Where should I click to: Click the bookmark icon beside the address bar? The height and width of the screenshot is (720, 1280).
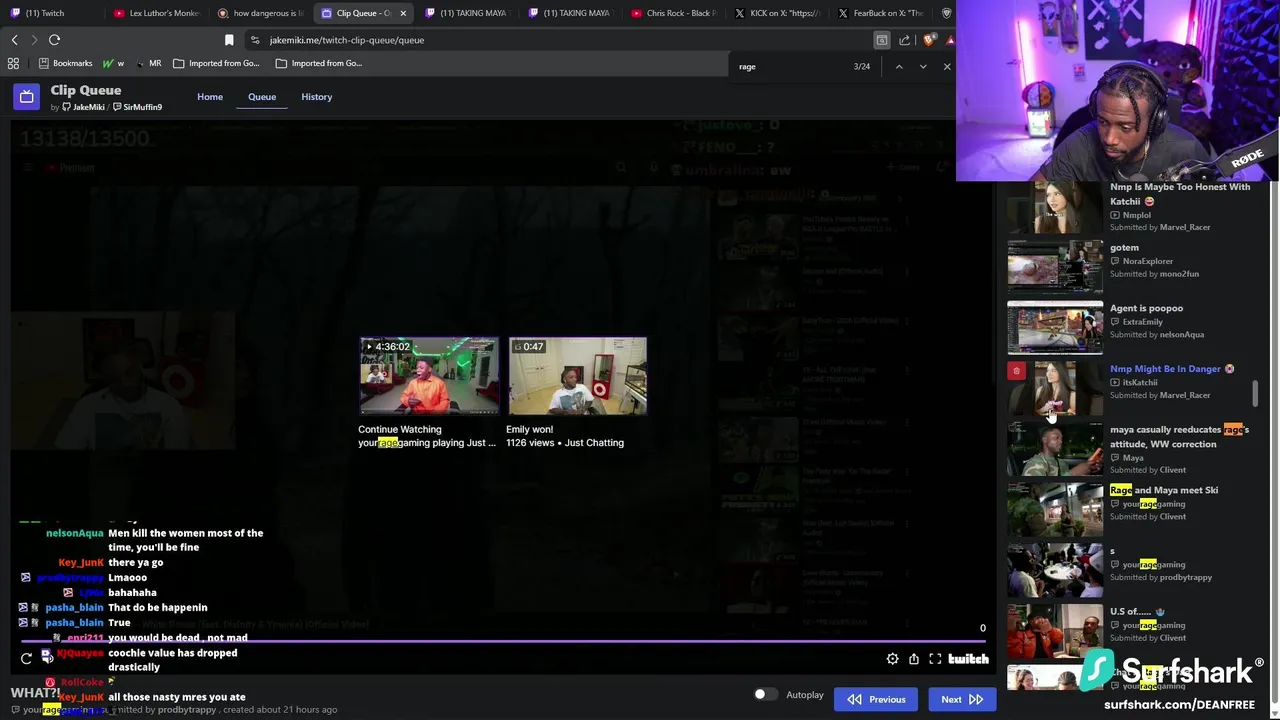tap(229, 40)
